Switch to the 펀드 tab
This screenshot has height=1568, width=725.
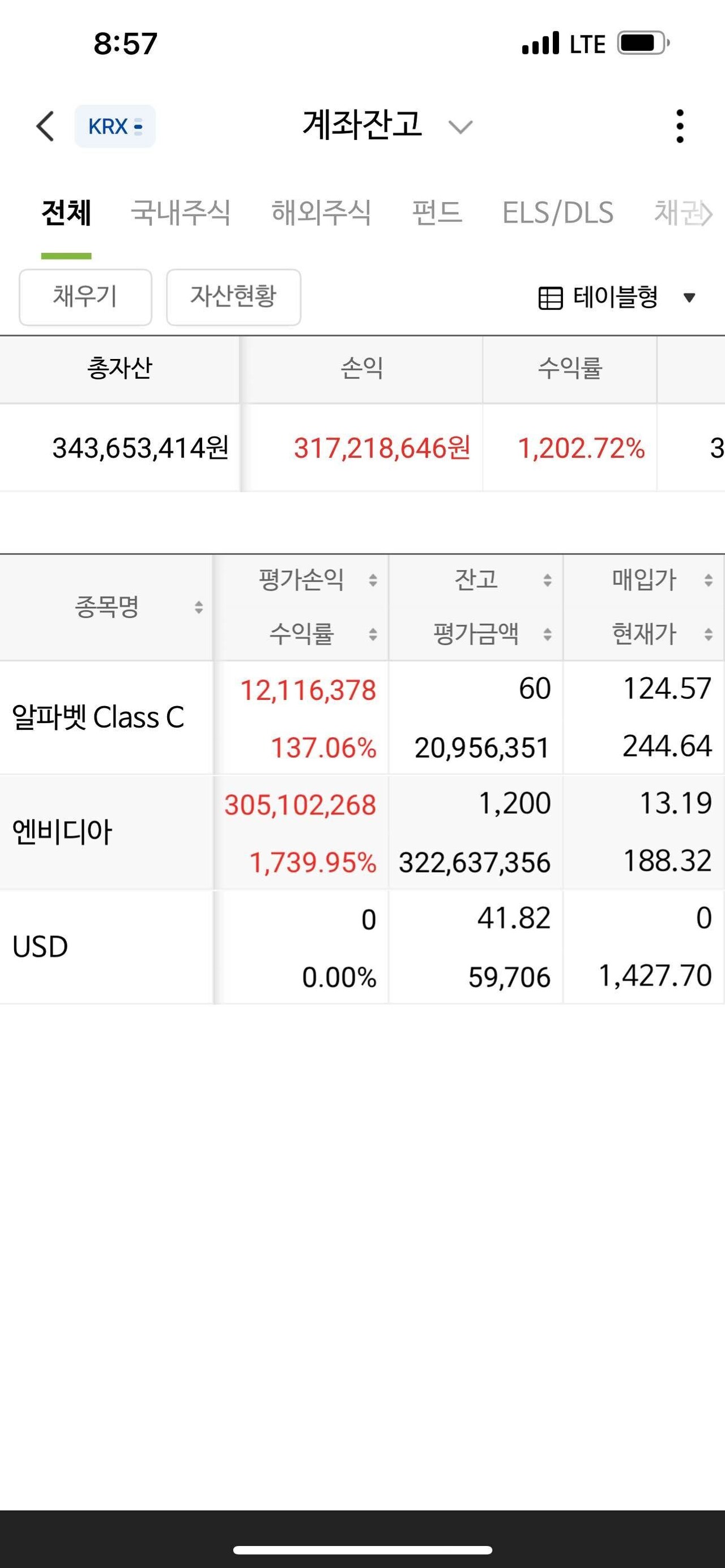[436, 213]
